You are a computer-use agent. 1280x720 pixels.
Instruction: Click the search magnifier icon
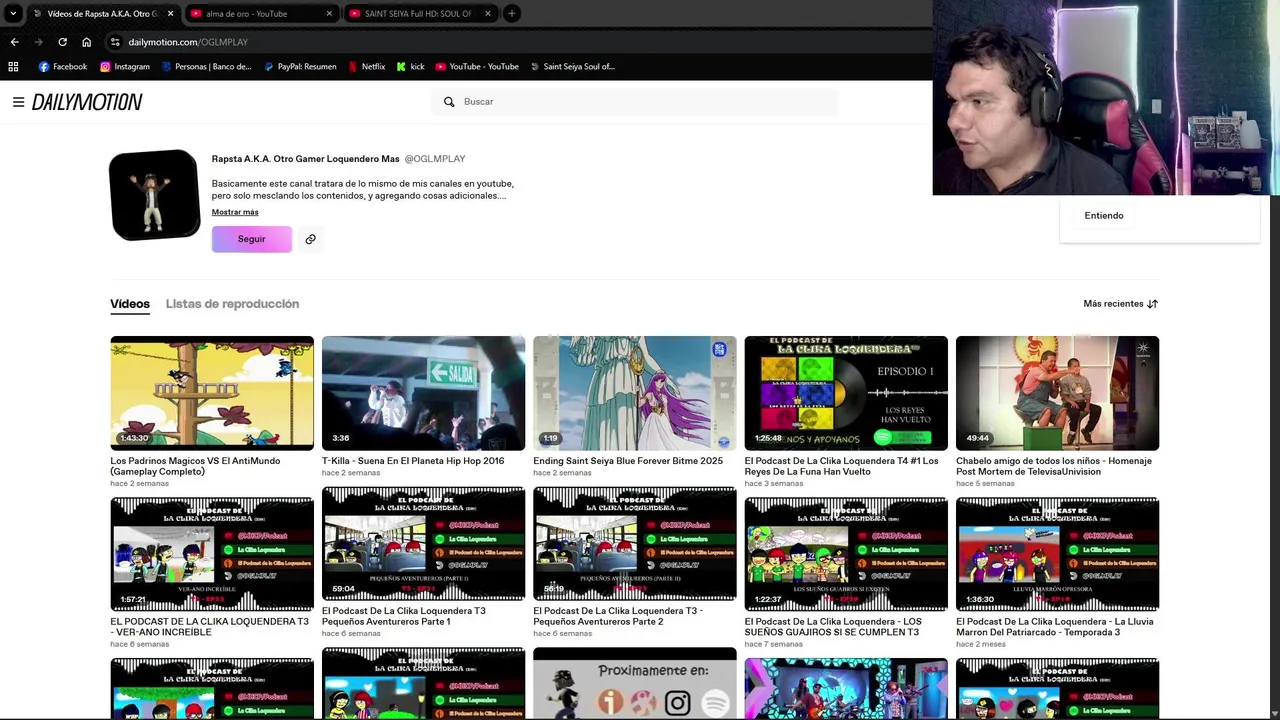(449, 102)
